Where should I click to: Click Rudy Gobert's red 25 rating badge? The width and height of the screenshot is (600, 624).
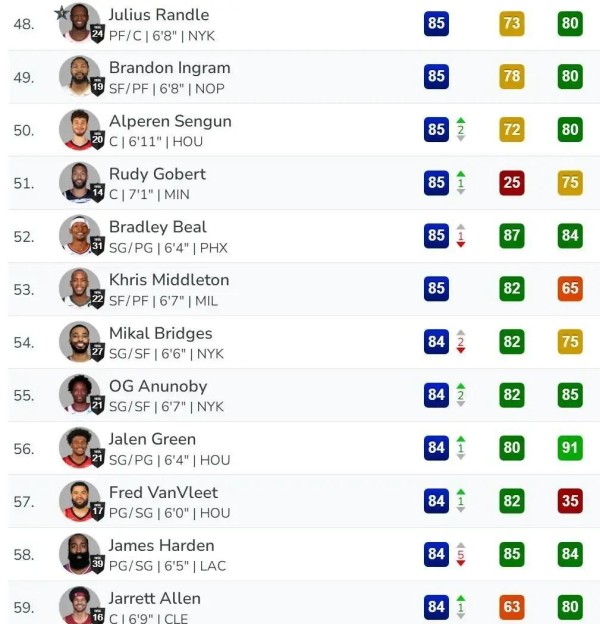[x=512, y=183]
